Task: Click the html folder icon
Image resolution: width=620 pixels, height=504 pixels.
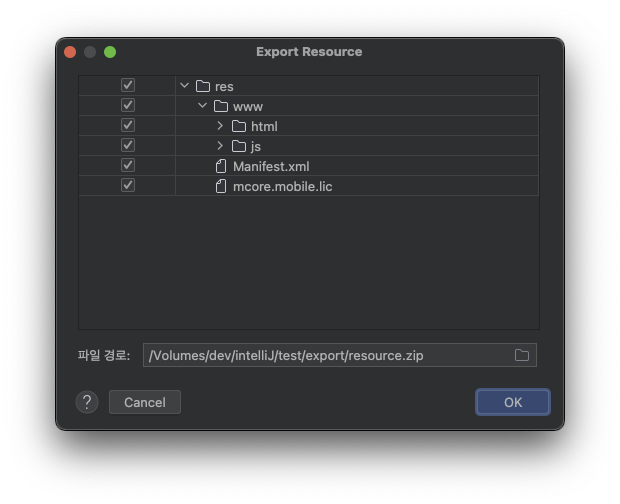Action: click(x=239, y=126)
